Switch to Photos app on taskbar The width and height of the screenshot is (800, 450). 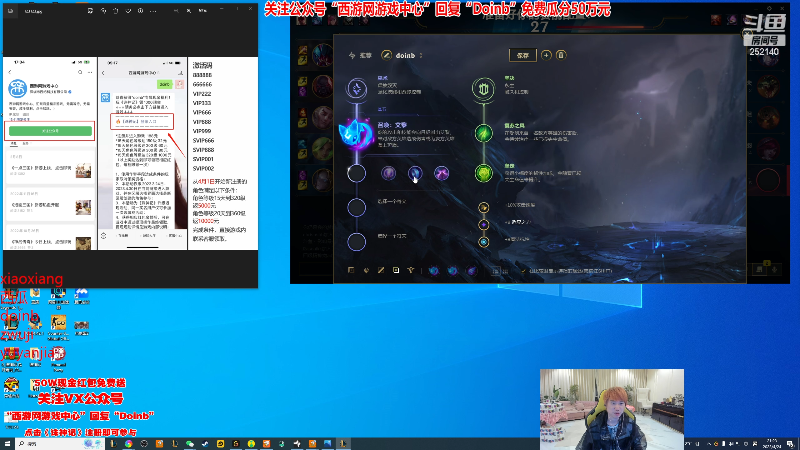(328, 444)
